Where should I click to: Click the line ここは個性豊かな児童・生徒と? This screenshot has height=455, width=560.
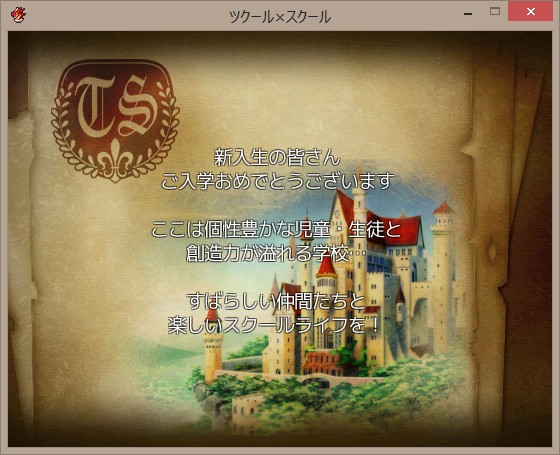pos(276,229)
